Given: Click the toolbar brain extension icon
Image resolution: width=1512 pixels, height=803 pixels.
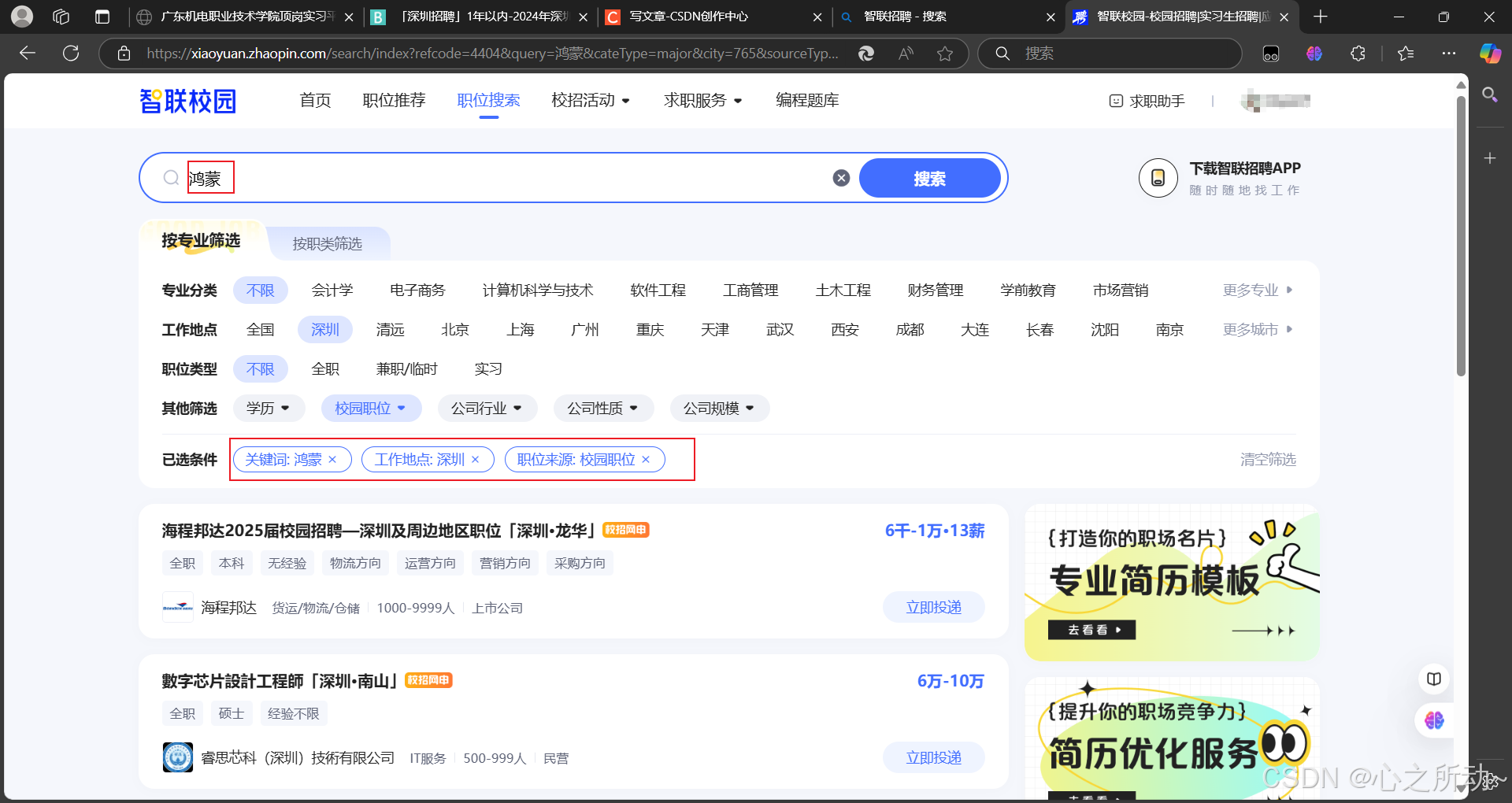Looking at the screenshot, I should (1314, 53).
